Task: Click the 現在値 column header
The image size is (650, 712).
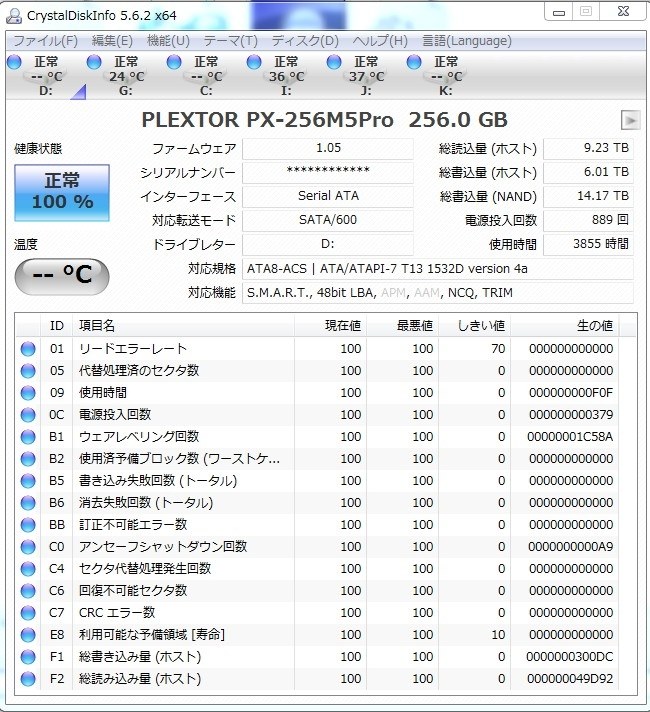Action: pyautogui.click(x=330, y=326)
